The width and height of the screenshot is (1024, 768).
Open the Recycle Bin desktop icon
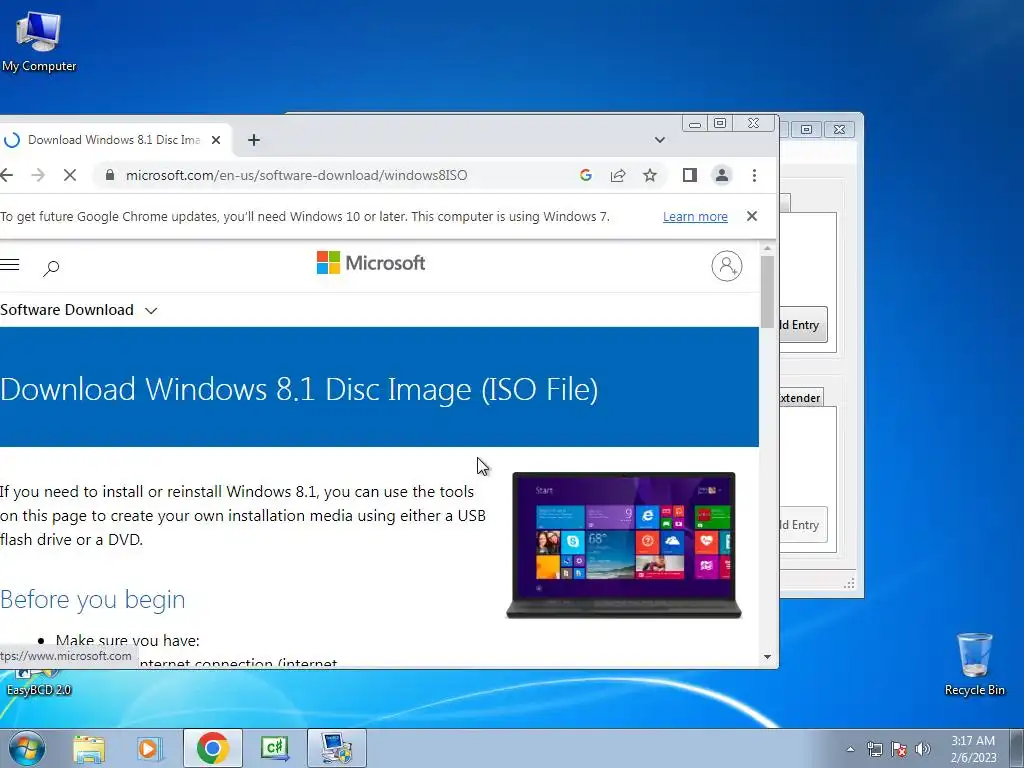tap(974, 664)
